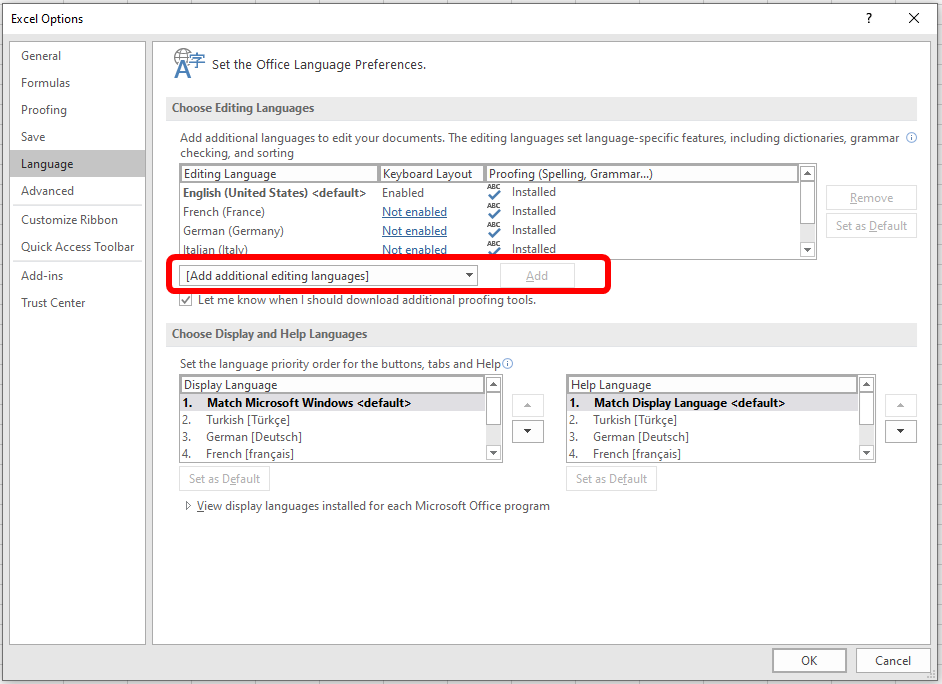Move selected Display Language up in priority
942x684 pixels.
click(x=527, y=405)
